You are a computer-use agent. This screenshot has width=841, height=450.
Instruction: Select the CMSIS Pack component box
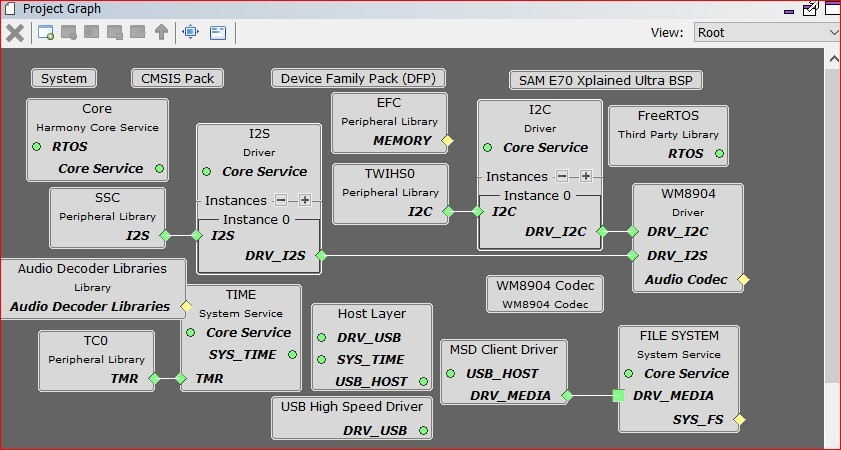pyautogui.click(x=178, y=78)
